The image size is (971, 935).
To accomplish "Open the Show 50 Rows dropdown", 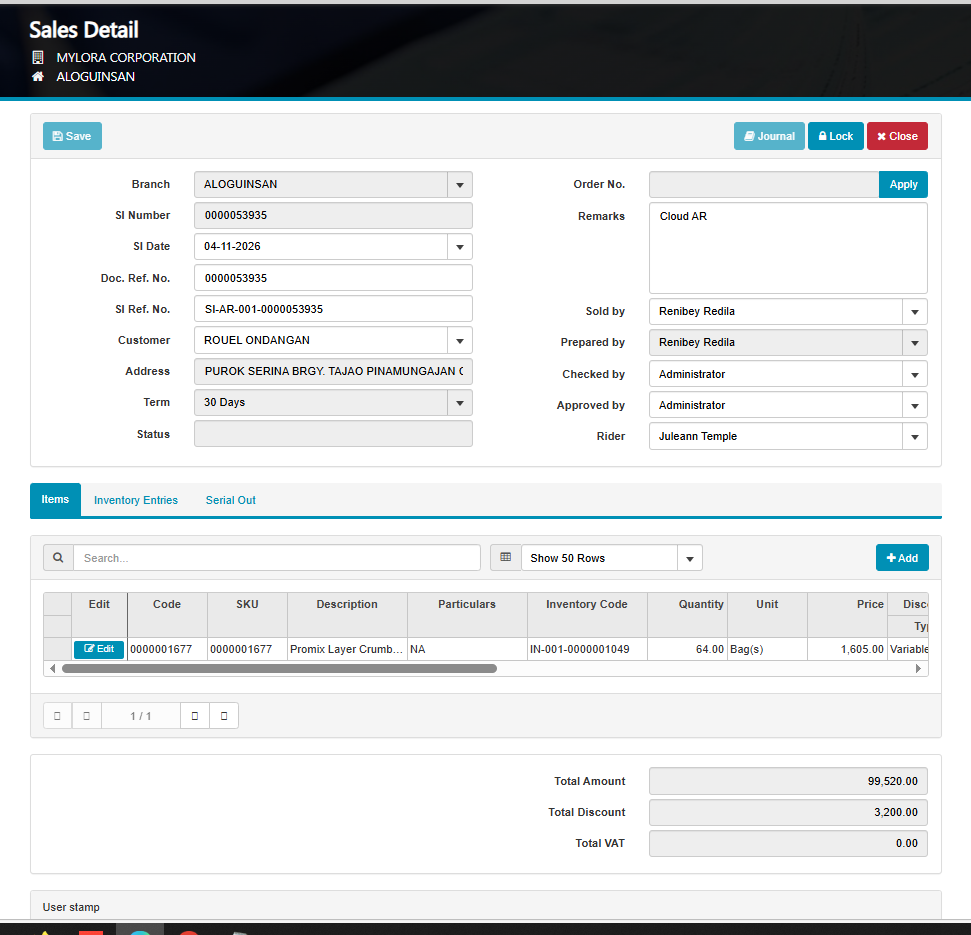I will (x=689, y=558).
